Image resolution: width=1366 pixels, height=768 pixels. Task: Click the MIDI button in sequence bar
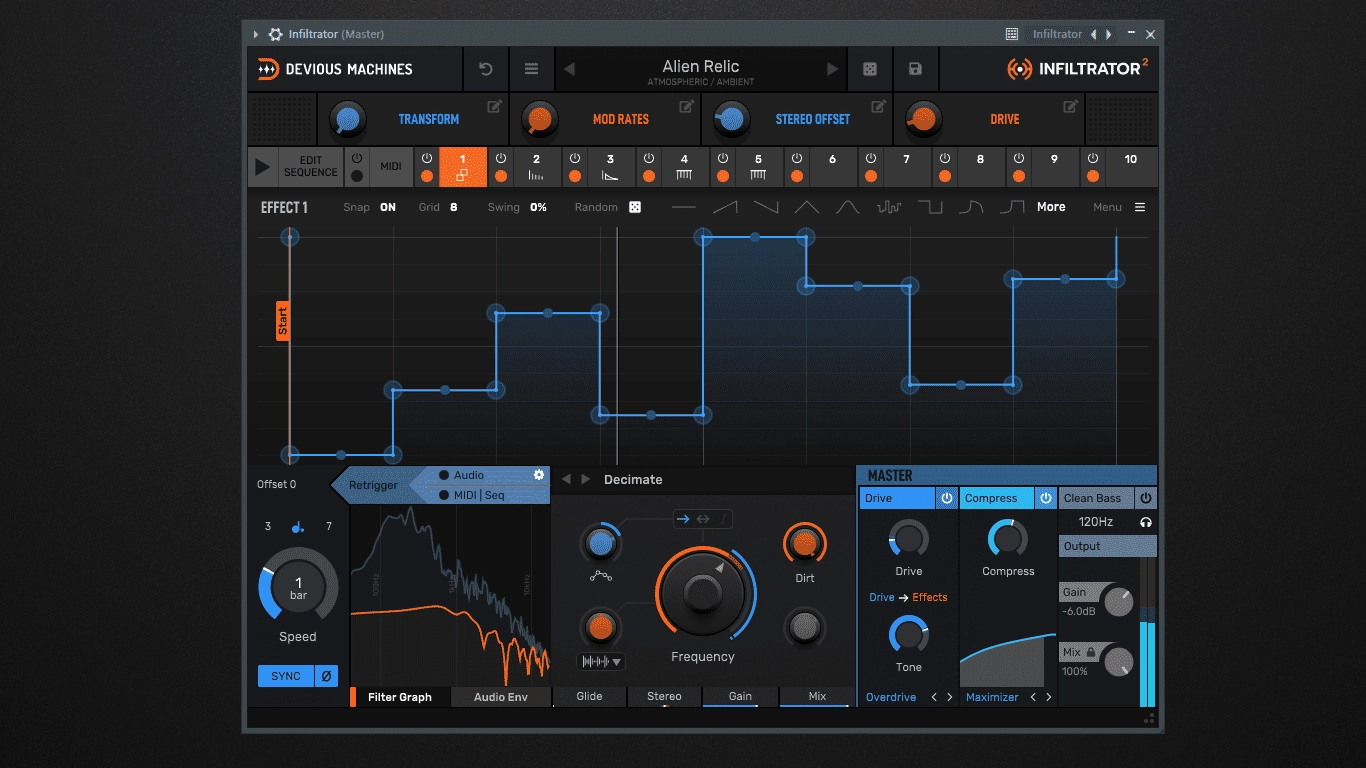point(391,167)
